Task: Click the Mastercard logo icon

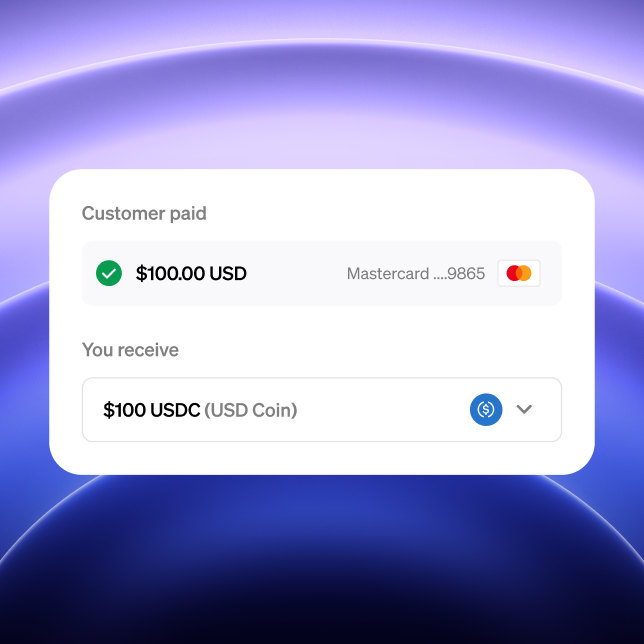Action: point(519,273)
